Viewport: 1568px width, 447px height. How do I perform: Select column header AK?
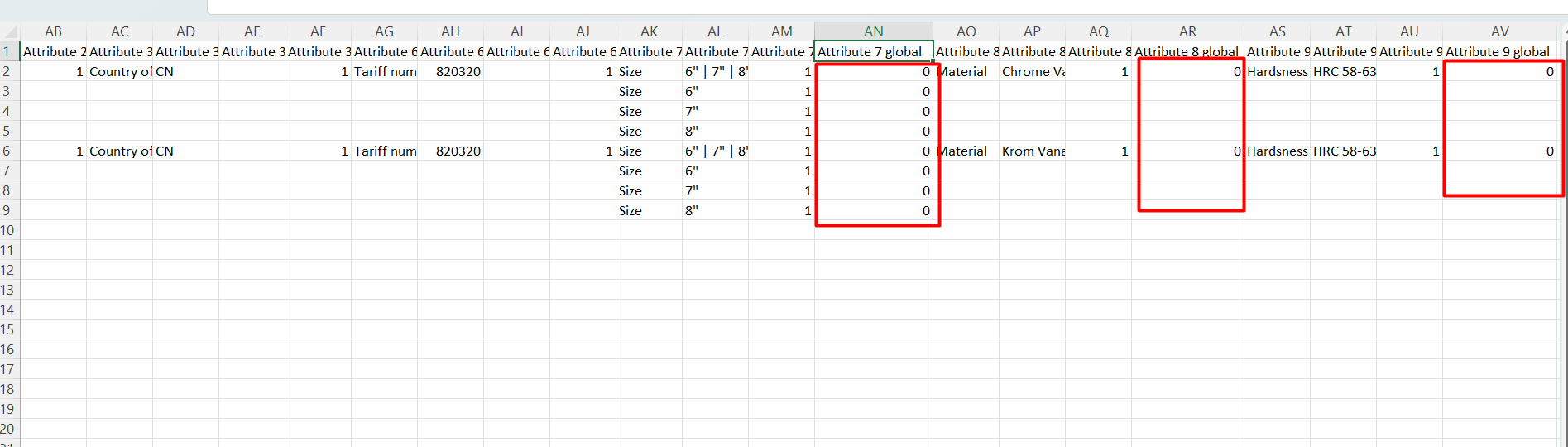click(649, 31)
